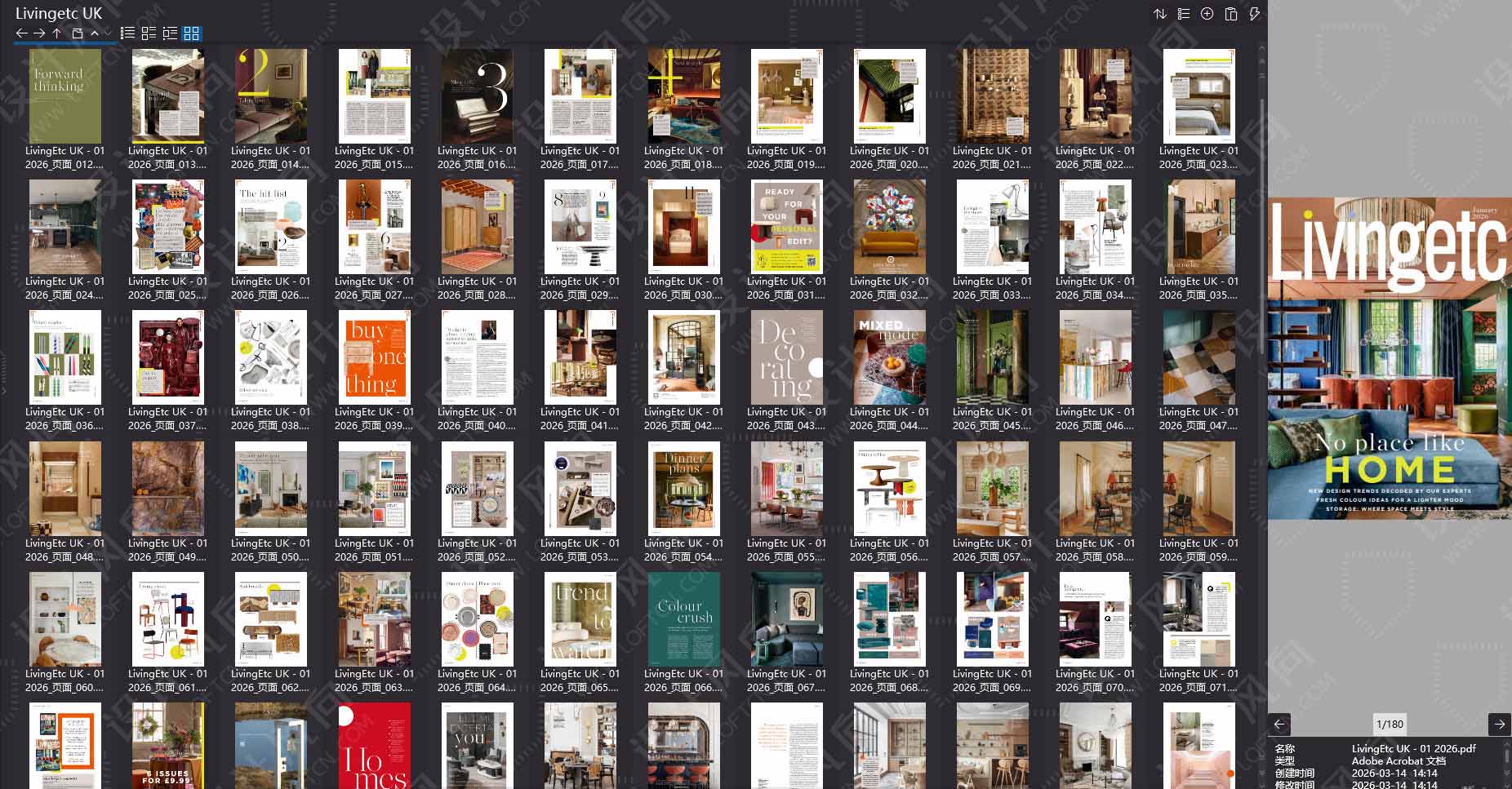The height and width of the screenshot is (789, 1512).
Task: Open the folder browse icon
Action: [78, 33]
